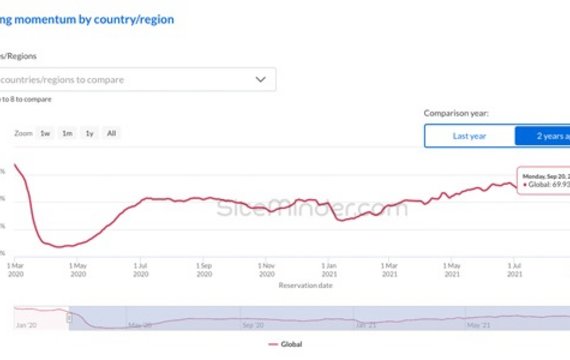This screenshot has height=360, width=570.
Task: Set zoom to 1w
Action: click(45, 133)
